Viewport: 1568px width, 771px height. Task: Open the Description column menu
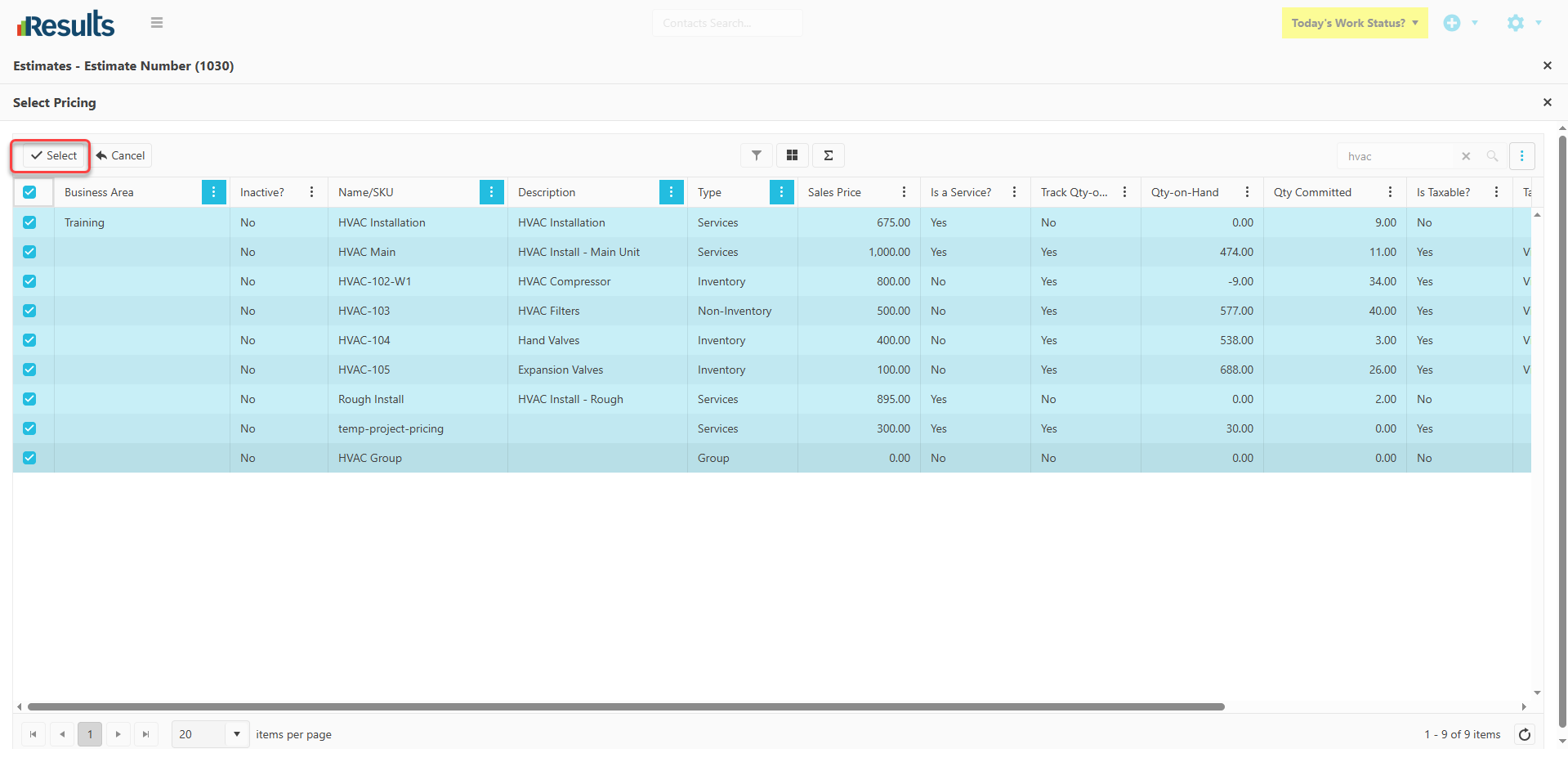point(671,192)
